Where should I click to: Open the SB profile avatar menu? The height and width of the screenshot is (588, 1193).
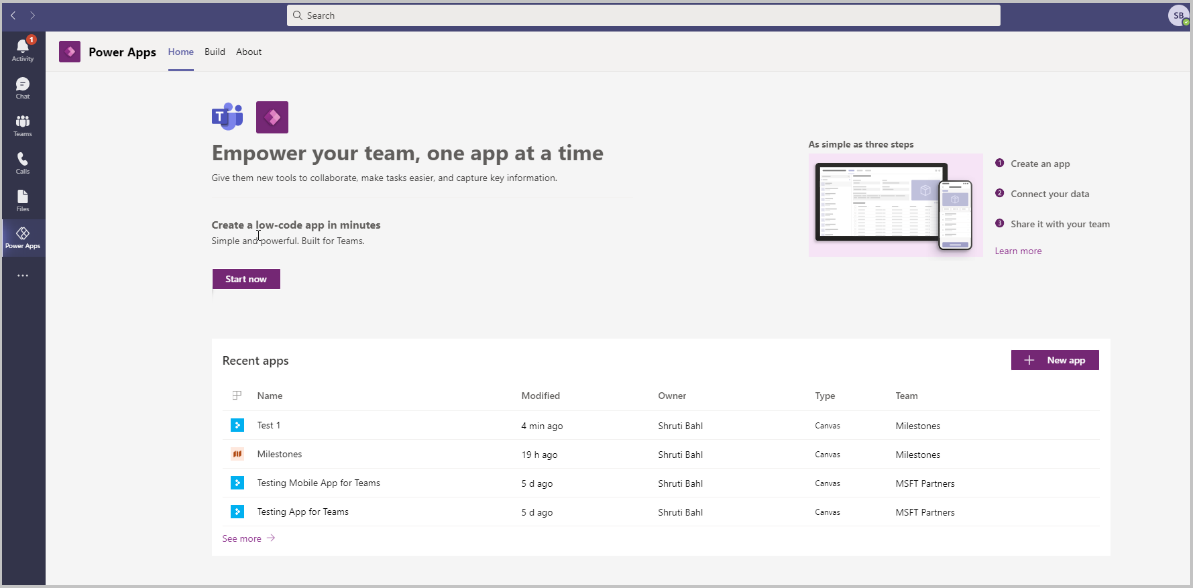coord(1179,16)
